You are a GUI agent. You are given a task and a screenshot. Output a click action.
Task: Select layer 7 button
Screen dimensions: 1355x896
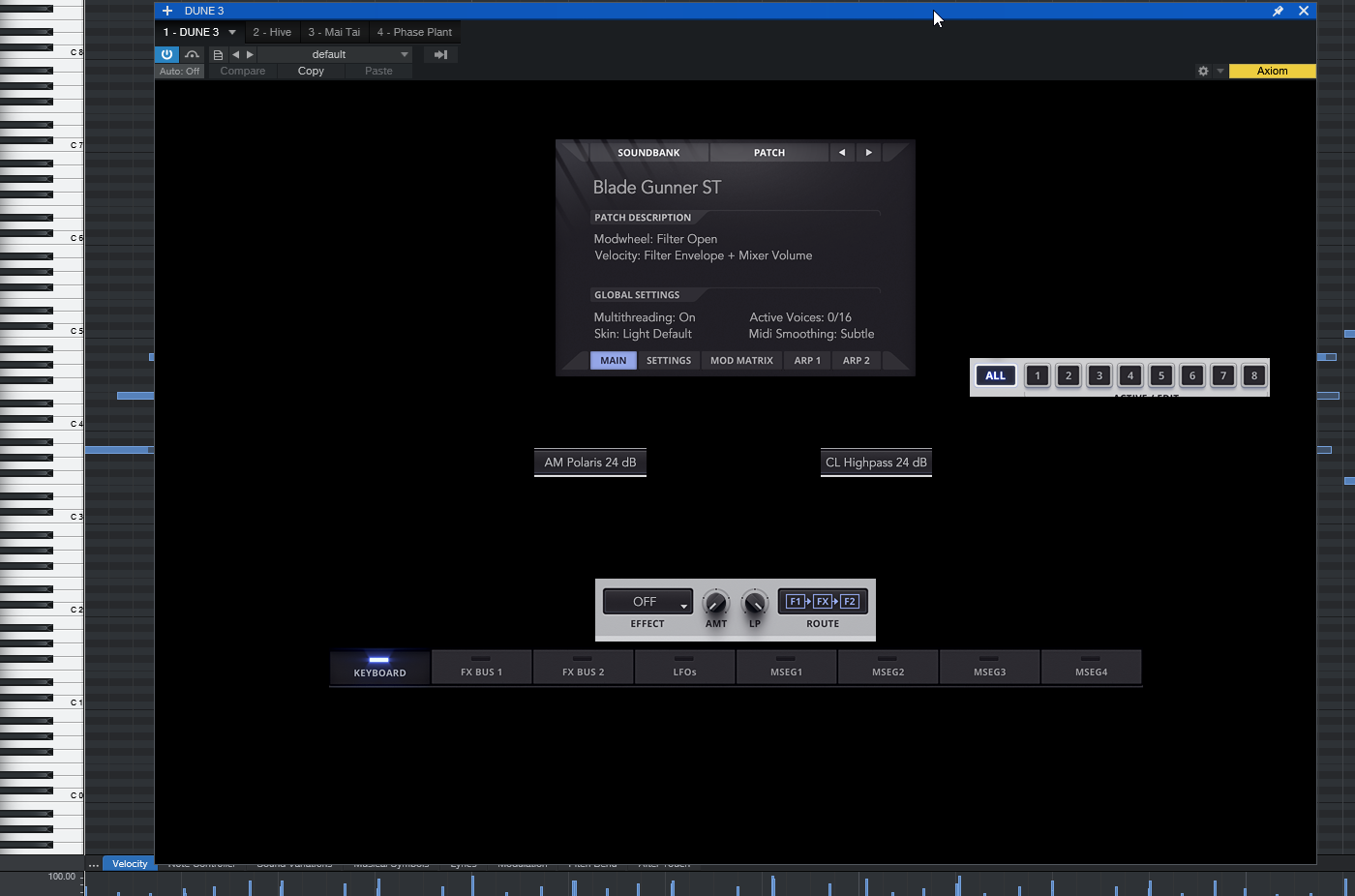[x=1223, y=375]
